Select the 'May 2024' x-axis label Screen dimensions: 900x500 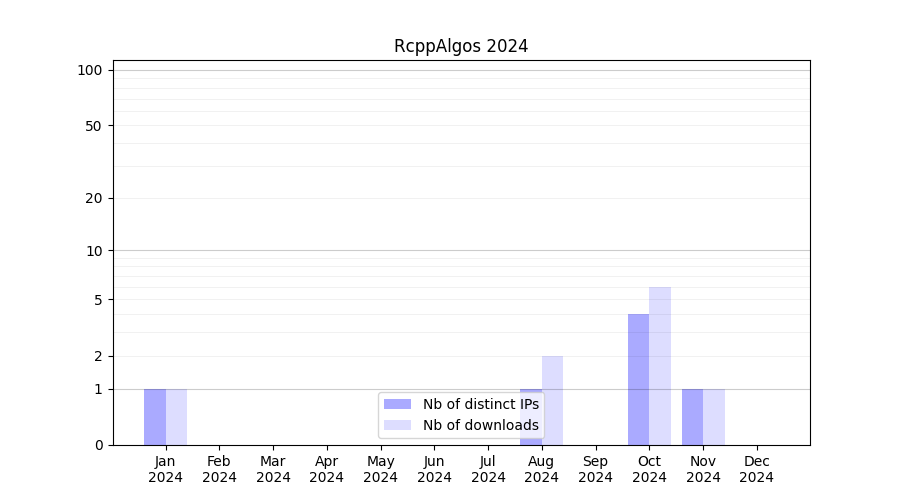click(x=380, y=469)
